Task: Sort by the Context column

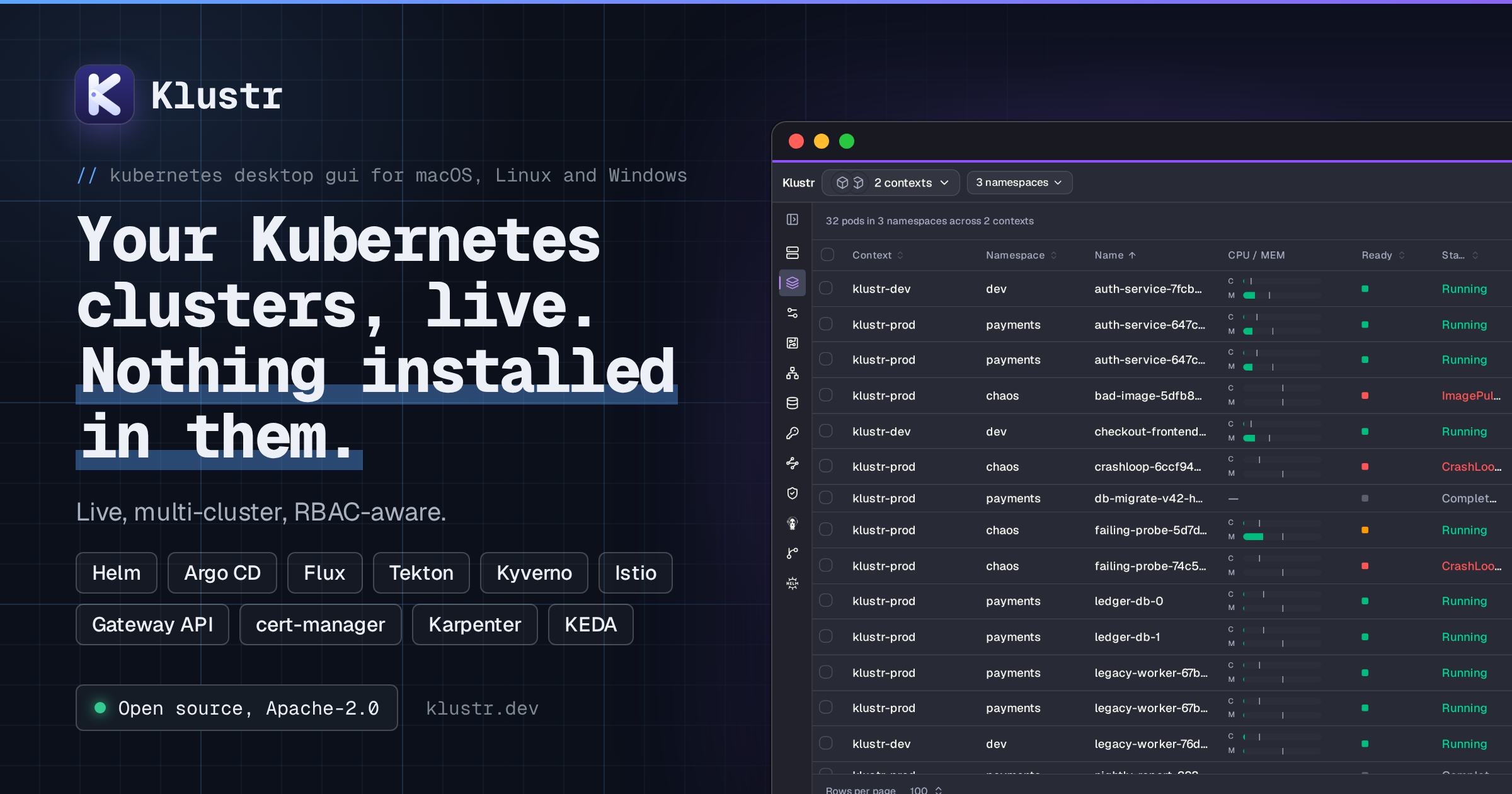Action: (x=878, y=255)
